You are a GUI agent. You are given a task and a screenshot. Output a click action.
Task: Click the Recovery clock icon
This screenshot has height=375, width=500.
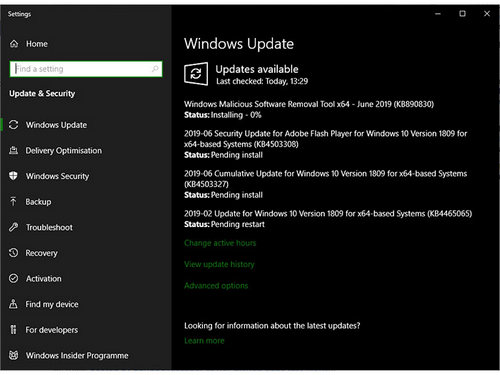point(14,253)
